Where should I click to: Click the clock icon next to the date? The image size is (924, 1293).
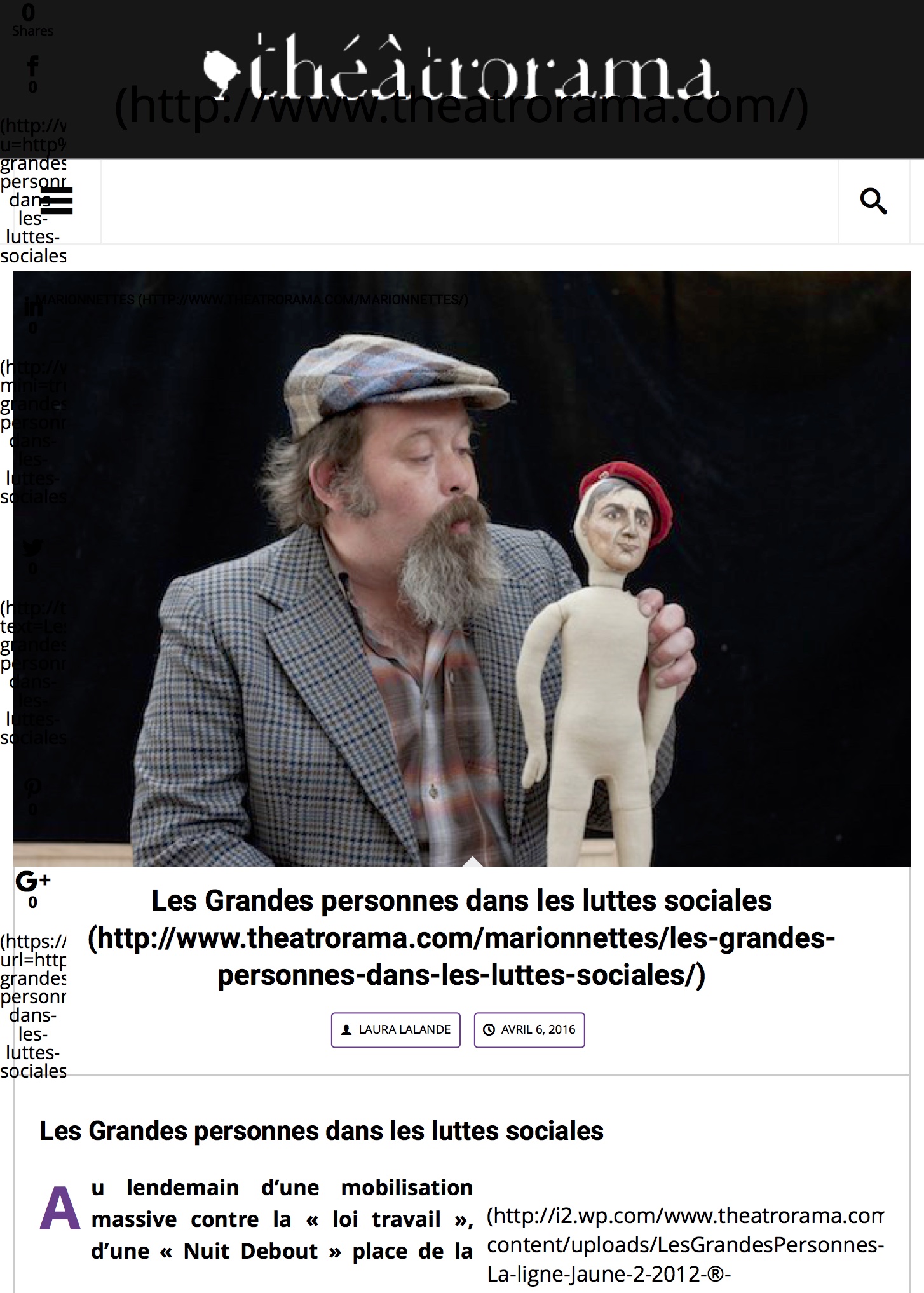pyautogui.click(x=489, y=1029)
